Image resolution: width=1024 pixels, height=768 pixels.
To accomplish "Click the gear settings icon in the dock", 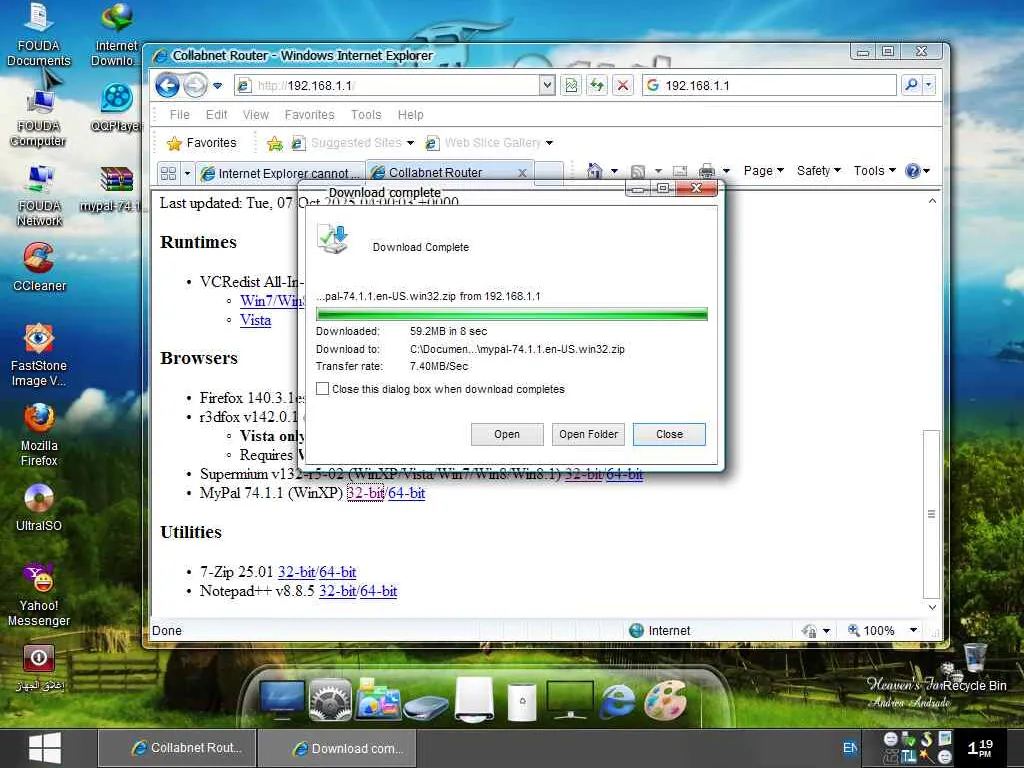I will [x=330, y=699].
